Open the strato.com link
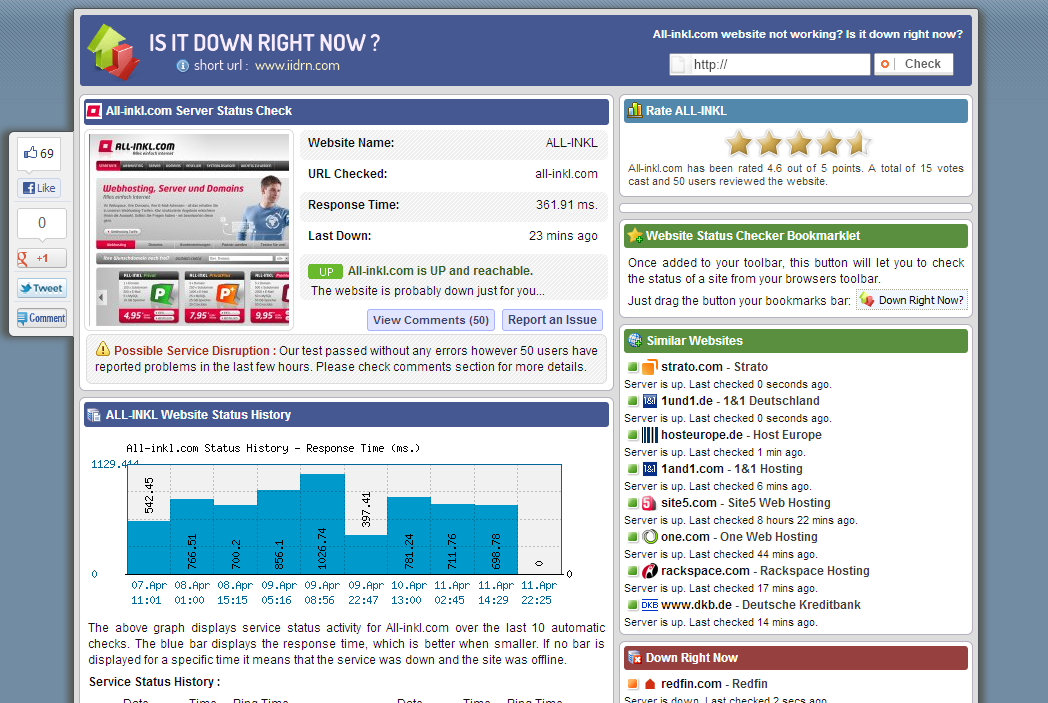 point(693,367)
